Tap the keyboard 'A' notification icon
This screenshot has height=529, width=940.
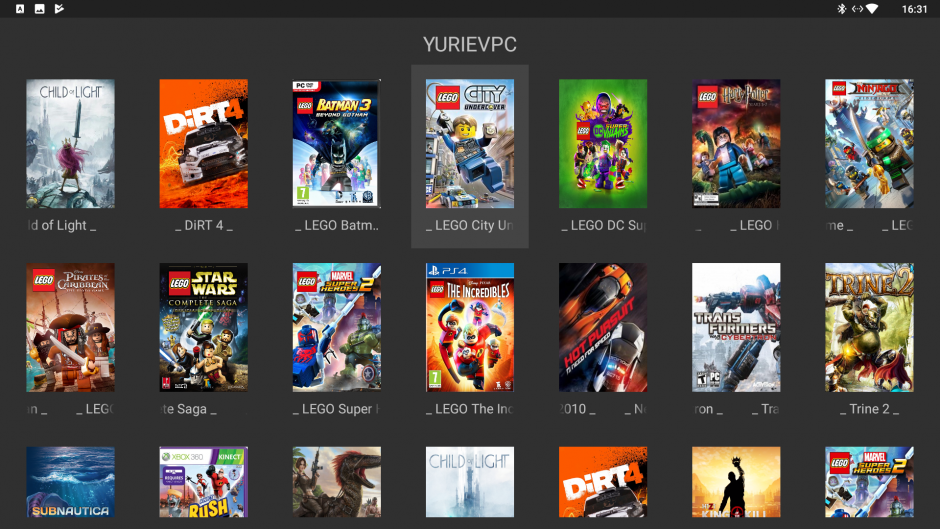20,8
